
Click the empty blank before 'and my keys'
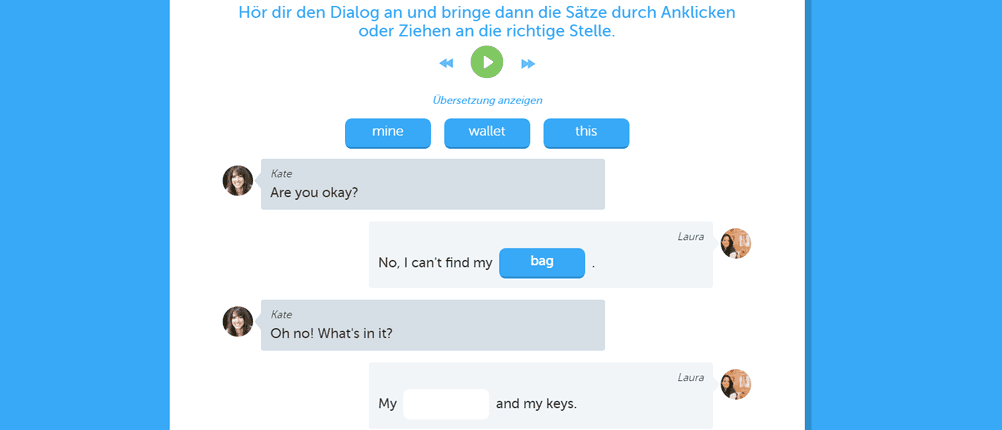[x=446, y=404]
